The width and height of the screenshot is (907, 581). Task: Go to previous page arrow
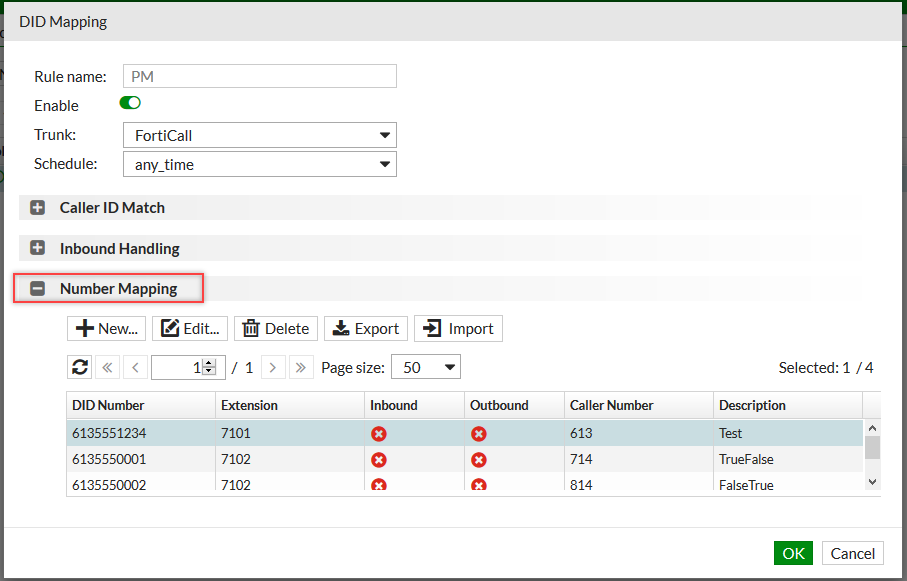(135, 367)
